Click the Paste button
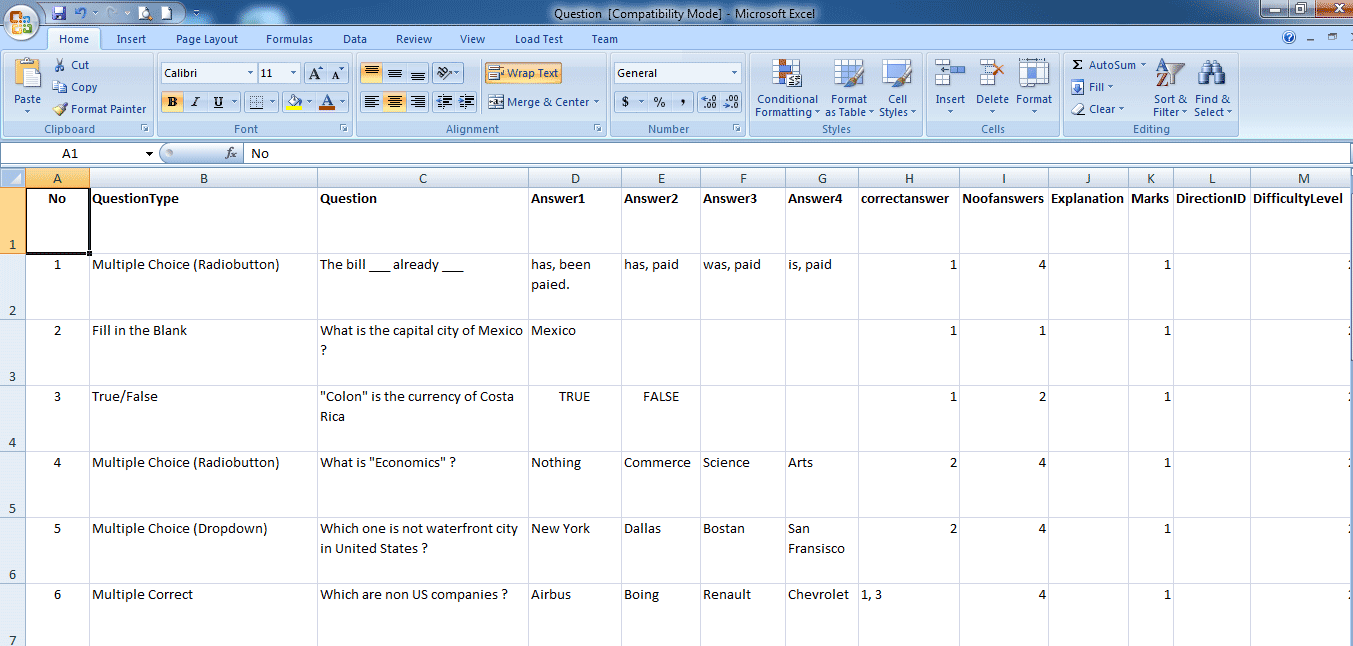 (x=27, y=85)
